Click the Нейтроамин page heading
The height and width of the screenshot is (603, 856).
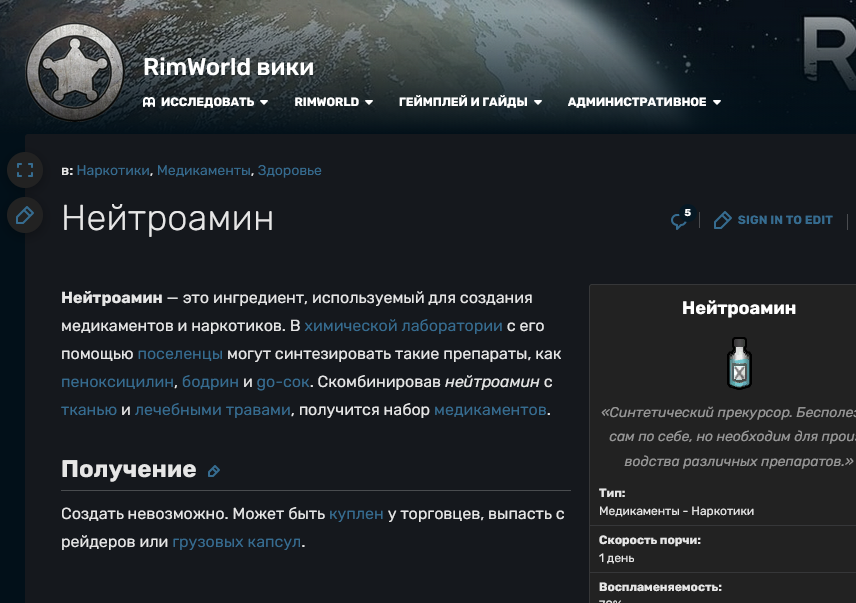coord(168,218)
